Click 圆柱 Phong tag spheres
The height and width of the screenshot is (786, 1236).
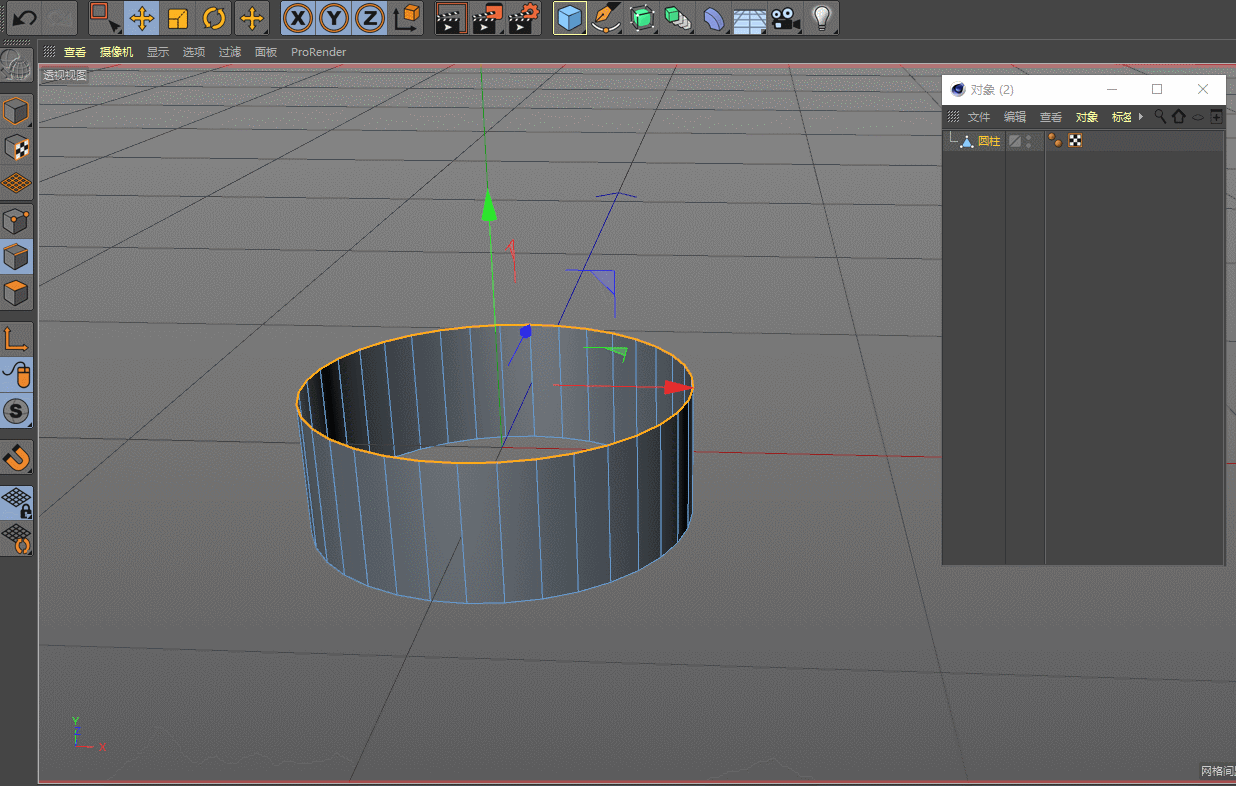(1055, 141)
